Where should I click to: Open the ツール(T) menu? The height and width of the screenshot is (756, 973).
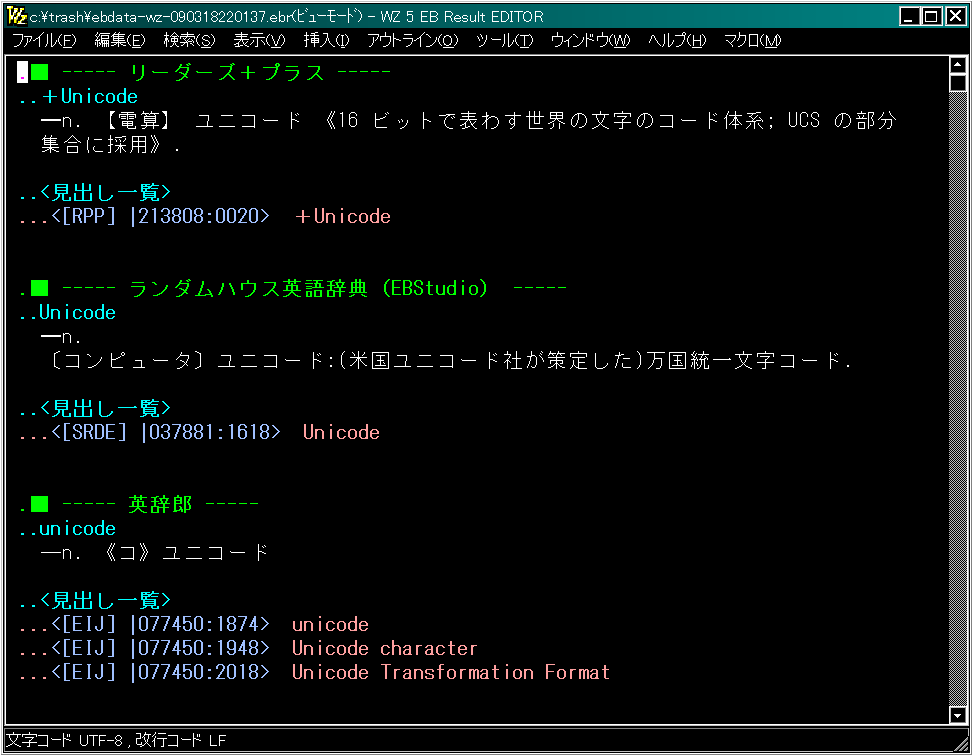(x=504, y=40)
